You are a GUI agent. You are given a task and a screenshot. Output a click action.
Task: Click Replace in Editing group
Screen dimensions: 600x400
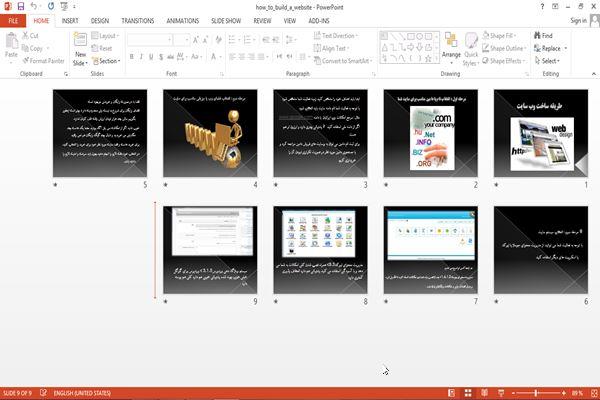[550, 48]
